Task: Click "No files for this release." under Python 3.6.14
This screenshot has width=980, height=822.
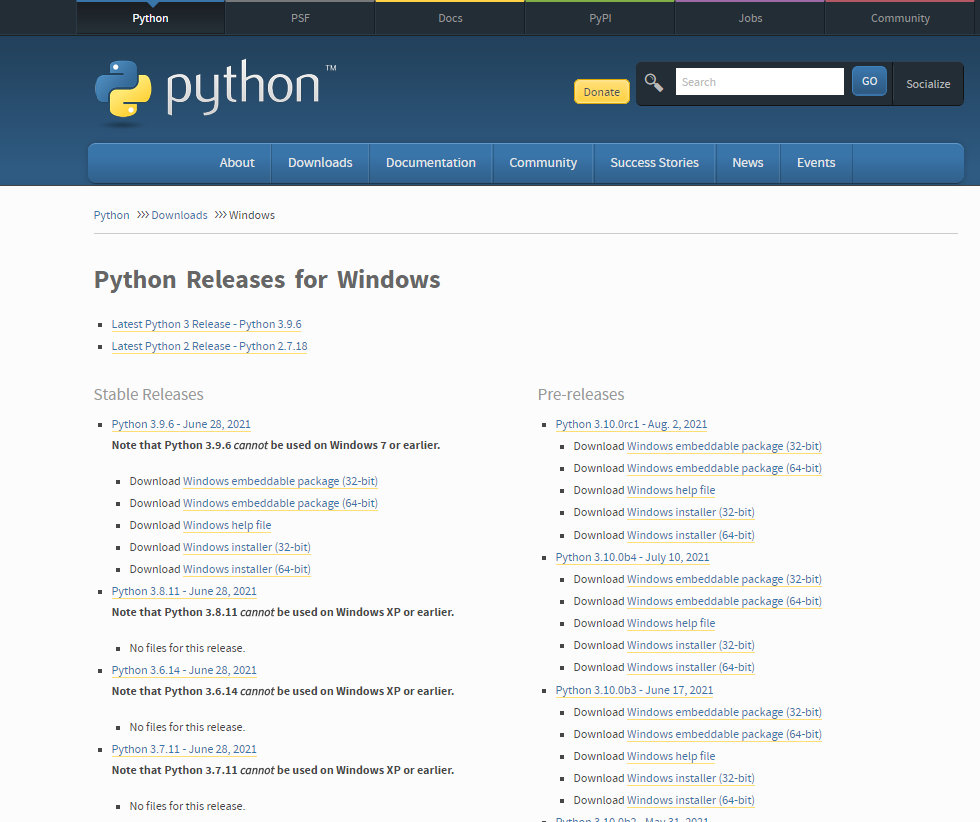Action: point(188,727)
